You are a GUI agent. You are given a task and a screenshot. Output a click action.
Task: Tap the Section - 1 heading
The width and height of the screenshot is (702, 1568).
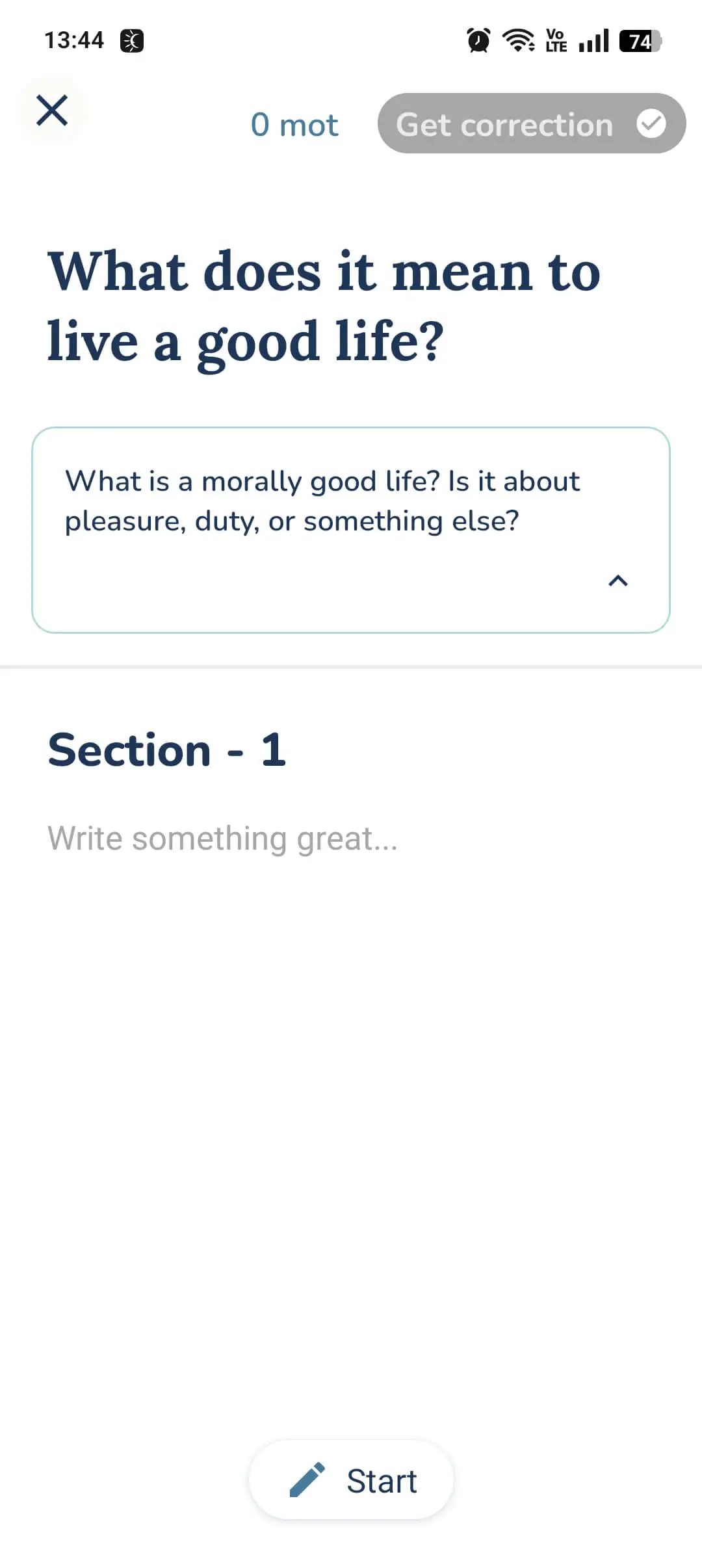point(167,750)
